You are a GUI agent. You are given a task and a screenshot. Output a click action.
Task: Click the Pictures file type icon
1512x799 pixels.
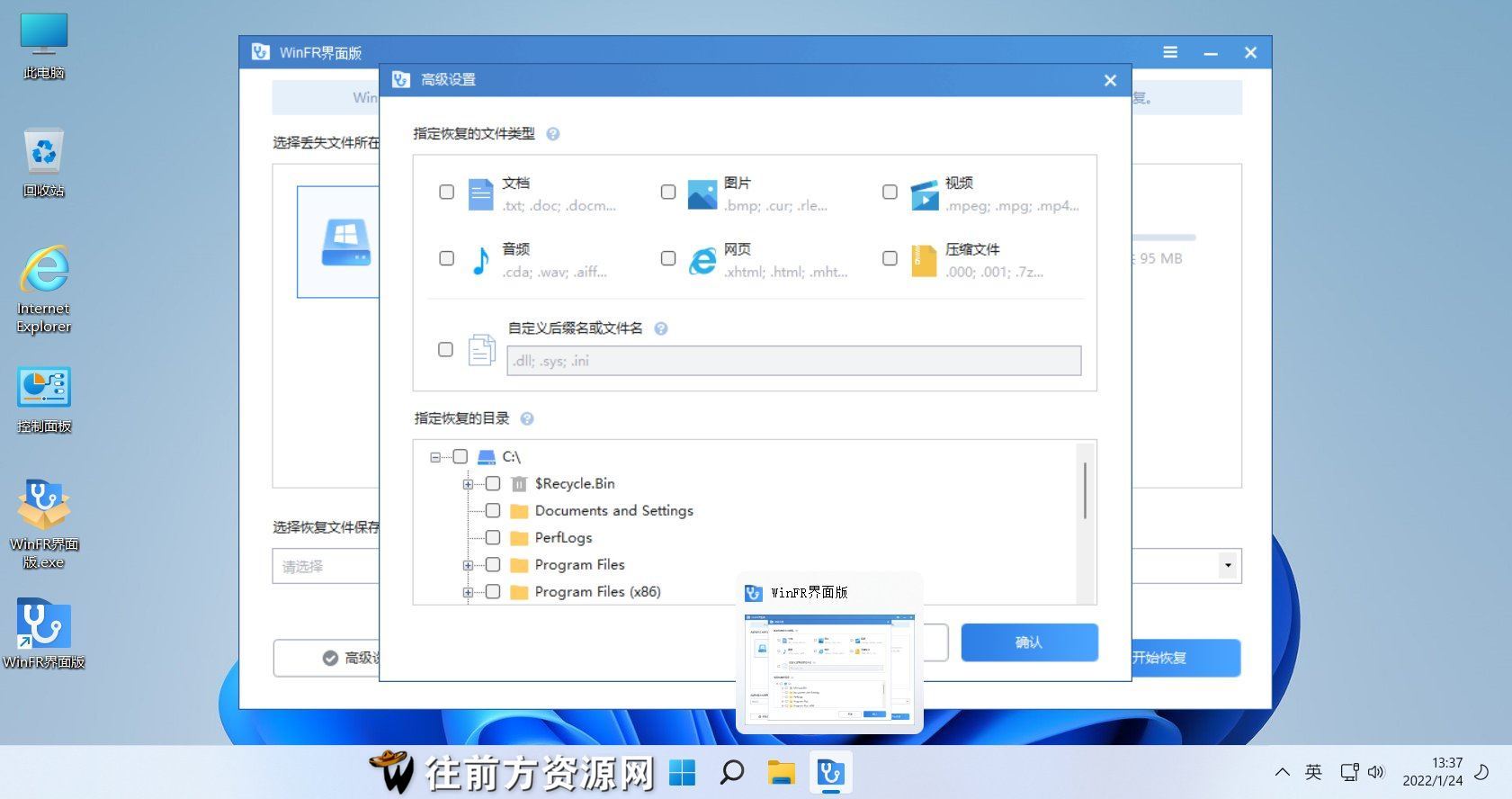pos(702,193)
